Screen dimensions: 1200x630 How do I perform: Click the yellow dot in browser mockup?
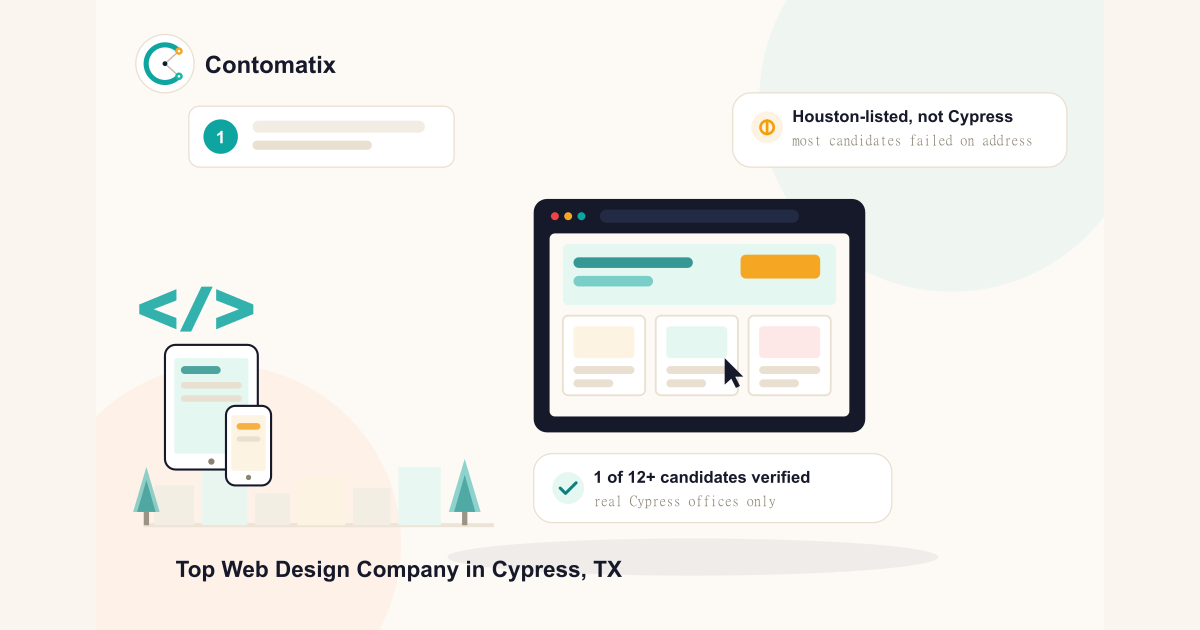pos(568,216)
